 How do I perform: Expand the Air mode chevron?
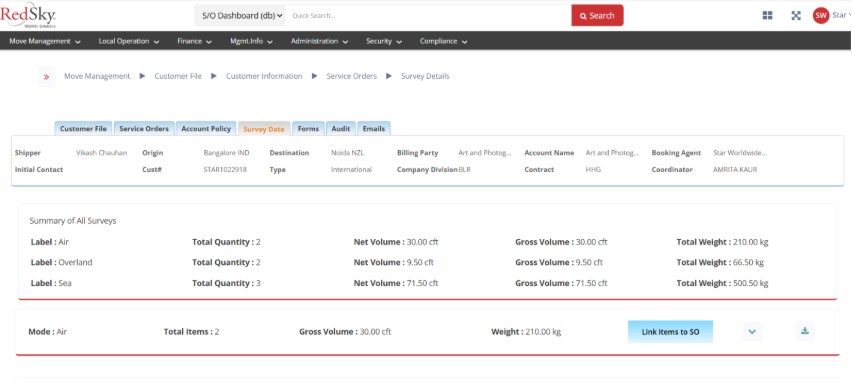[752, 331]
